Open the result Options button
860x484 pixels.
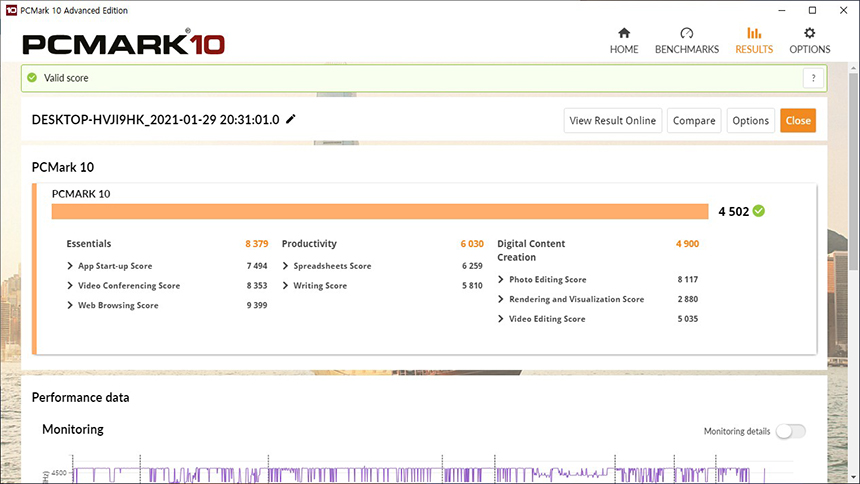[x=750, y=121]
